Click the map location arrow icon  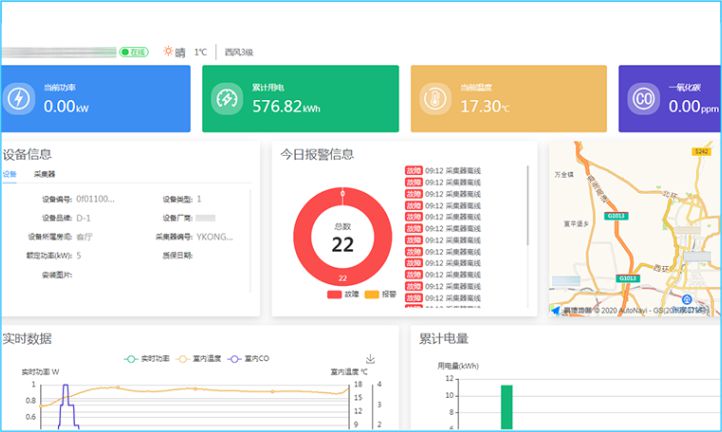point(555,310)
